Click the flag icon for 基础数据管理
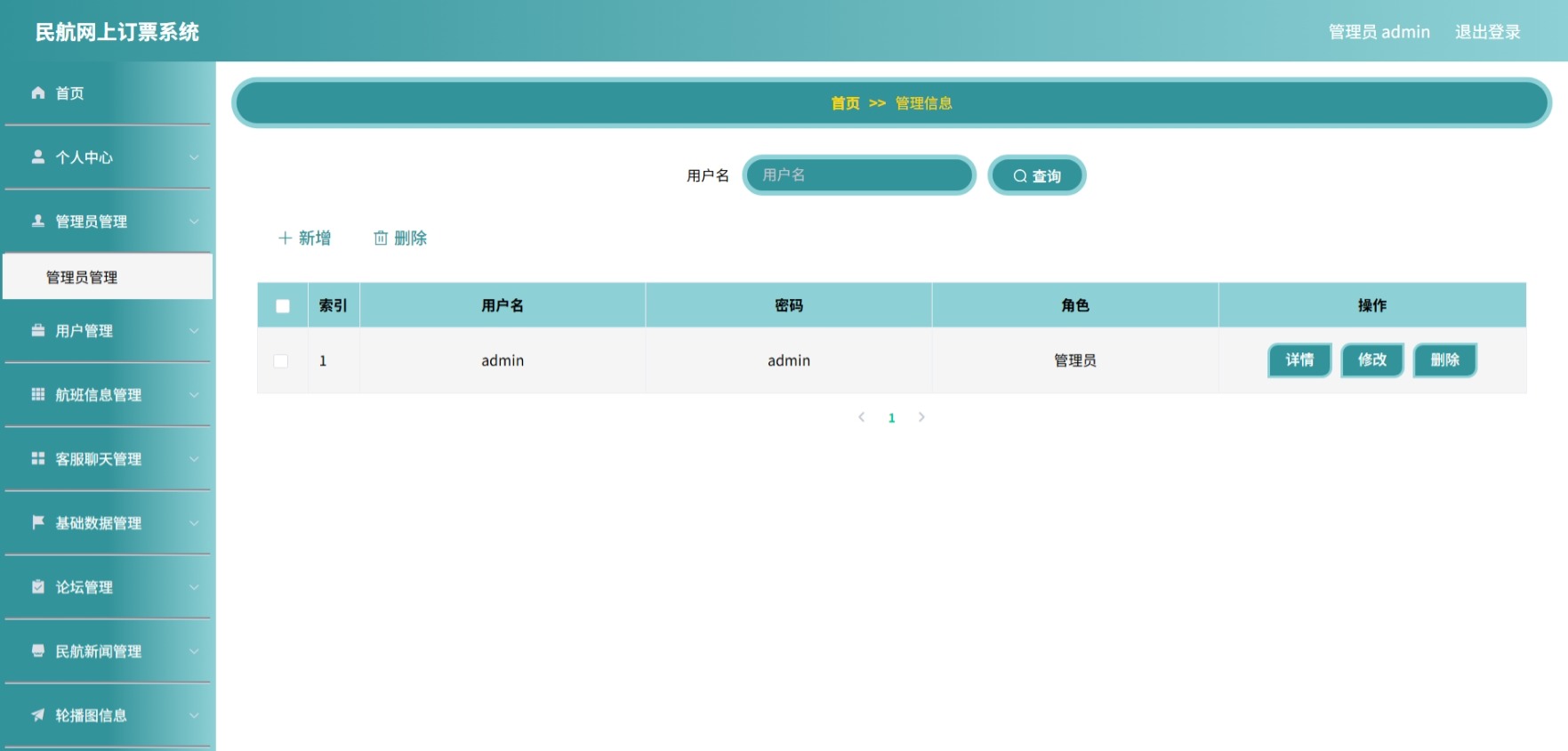Screen dimensions: 1568x751 click(x=38, y=522)
